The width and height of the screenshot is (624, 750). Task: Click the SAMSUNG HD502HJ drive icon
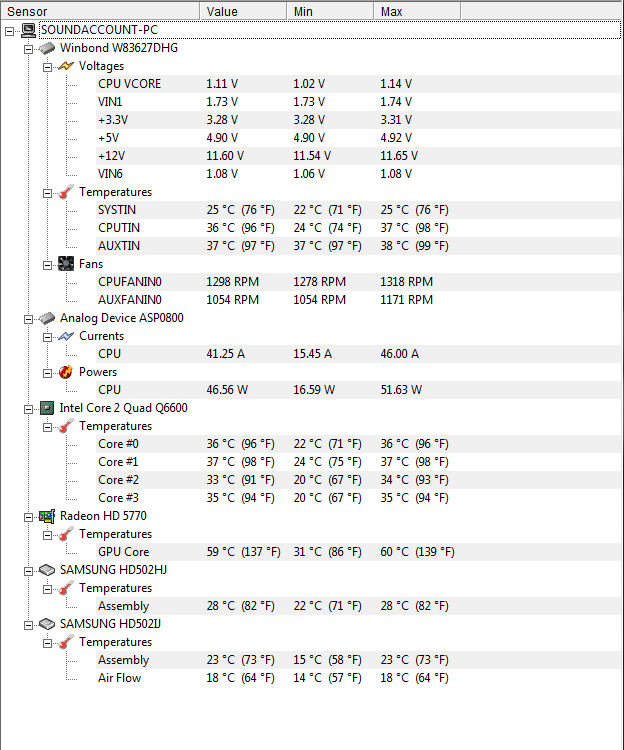coord(47,570)
